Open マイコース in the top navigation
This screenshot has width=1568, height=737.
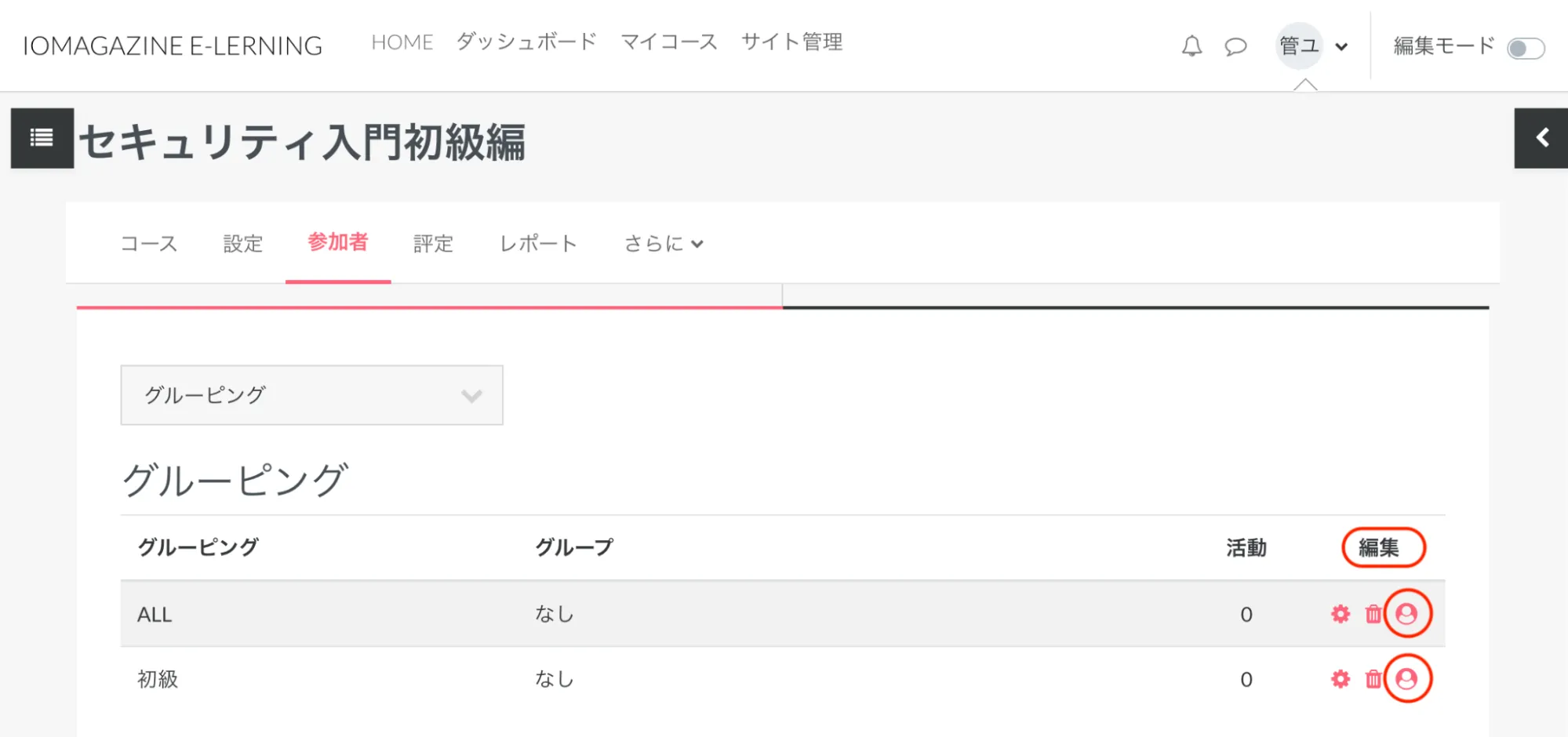click(x=669, y=42)
